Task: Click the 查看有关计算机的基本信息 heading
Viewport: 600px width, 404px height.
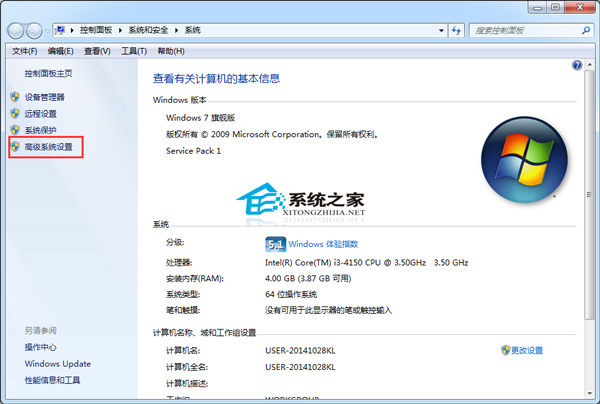Action: coord(216,79)
